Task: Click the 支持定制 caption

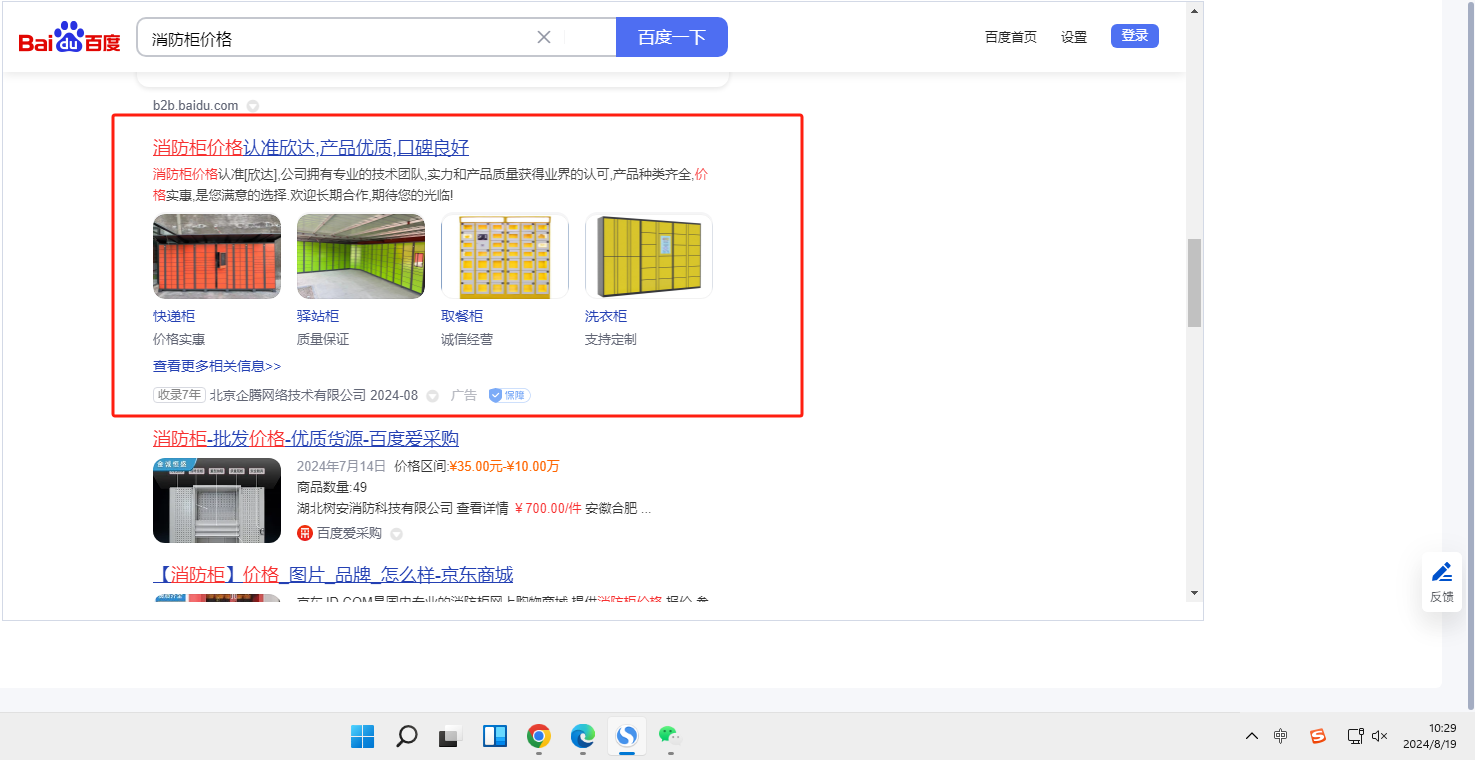Action: click(x=611, y=339)
